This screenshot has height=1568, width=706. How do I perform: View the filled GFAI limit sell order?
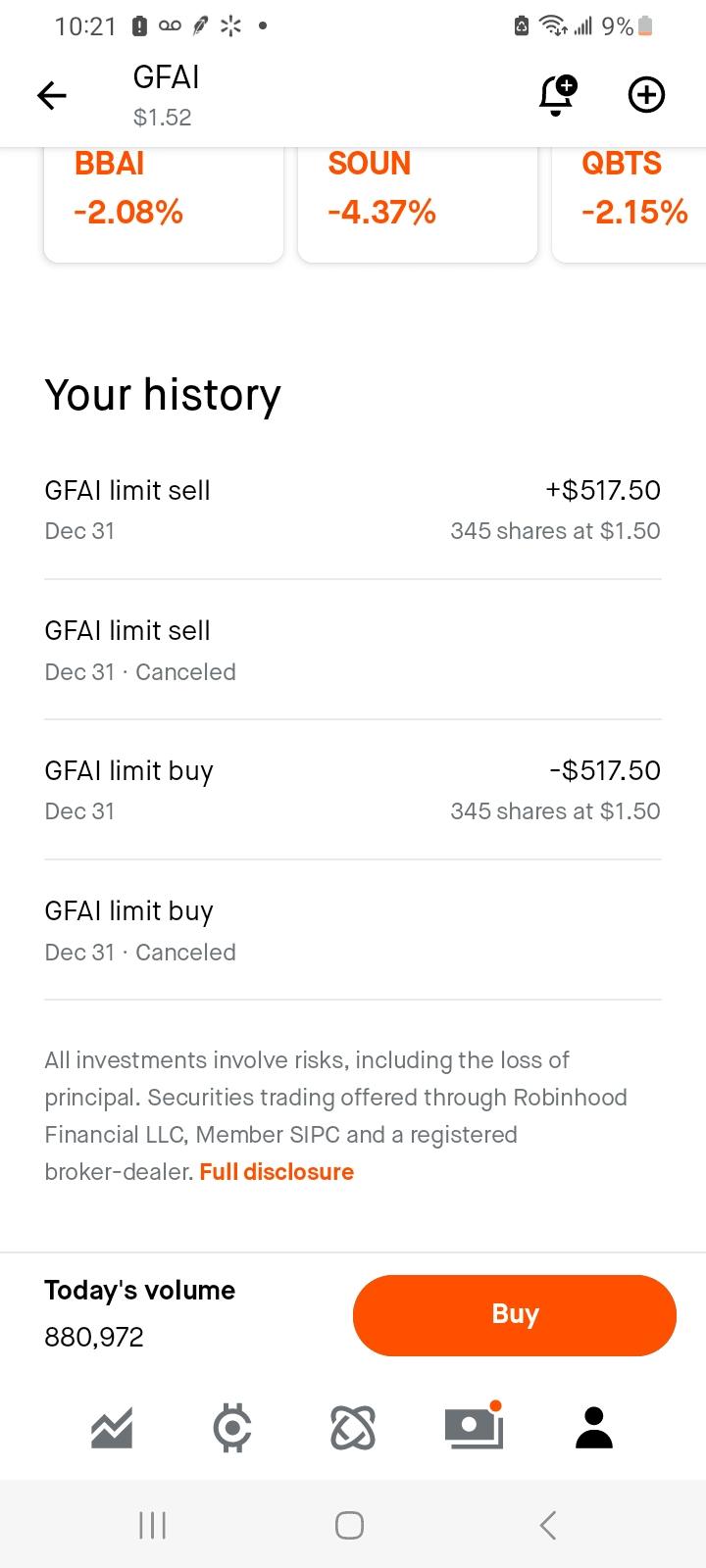pyautogui.click(x=353, y=510)
